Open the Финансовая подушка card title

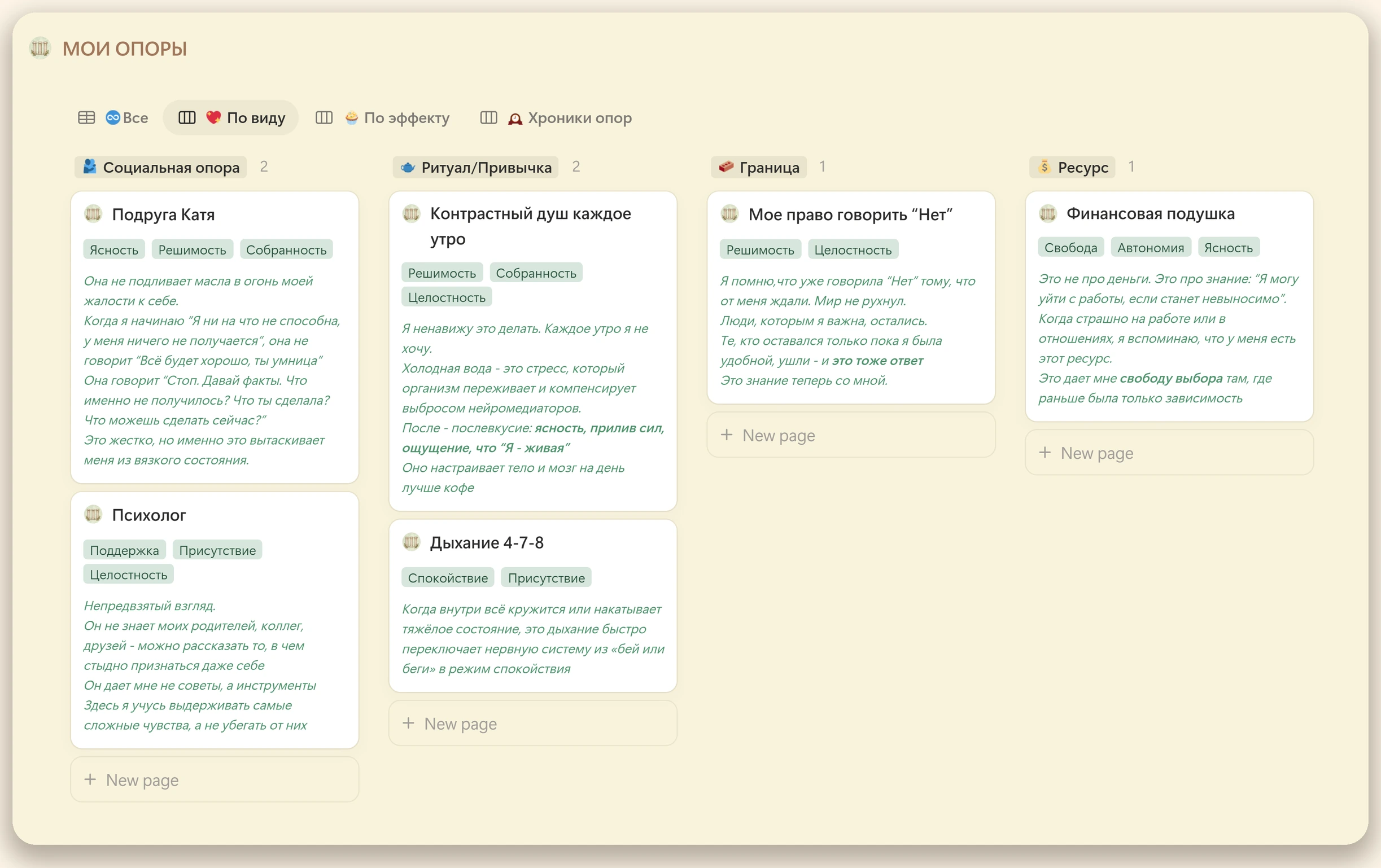[1151, 214]
